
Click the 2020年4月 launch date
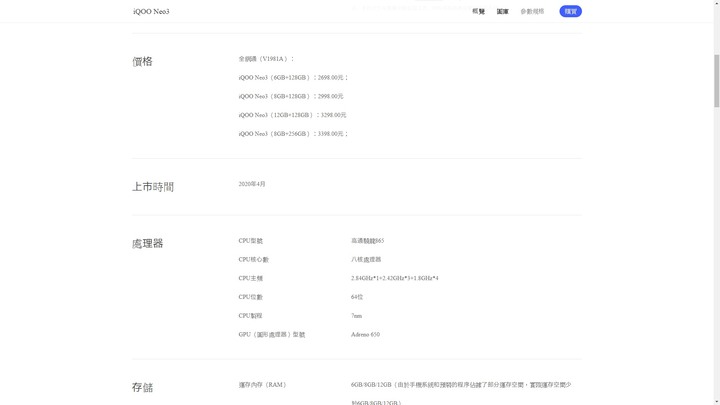pos(252,184)
